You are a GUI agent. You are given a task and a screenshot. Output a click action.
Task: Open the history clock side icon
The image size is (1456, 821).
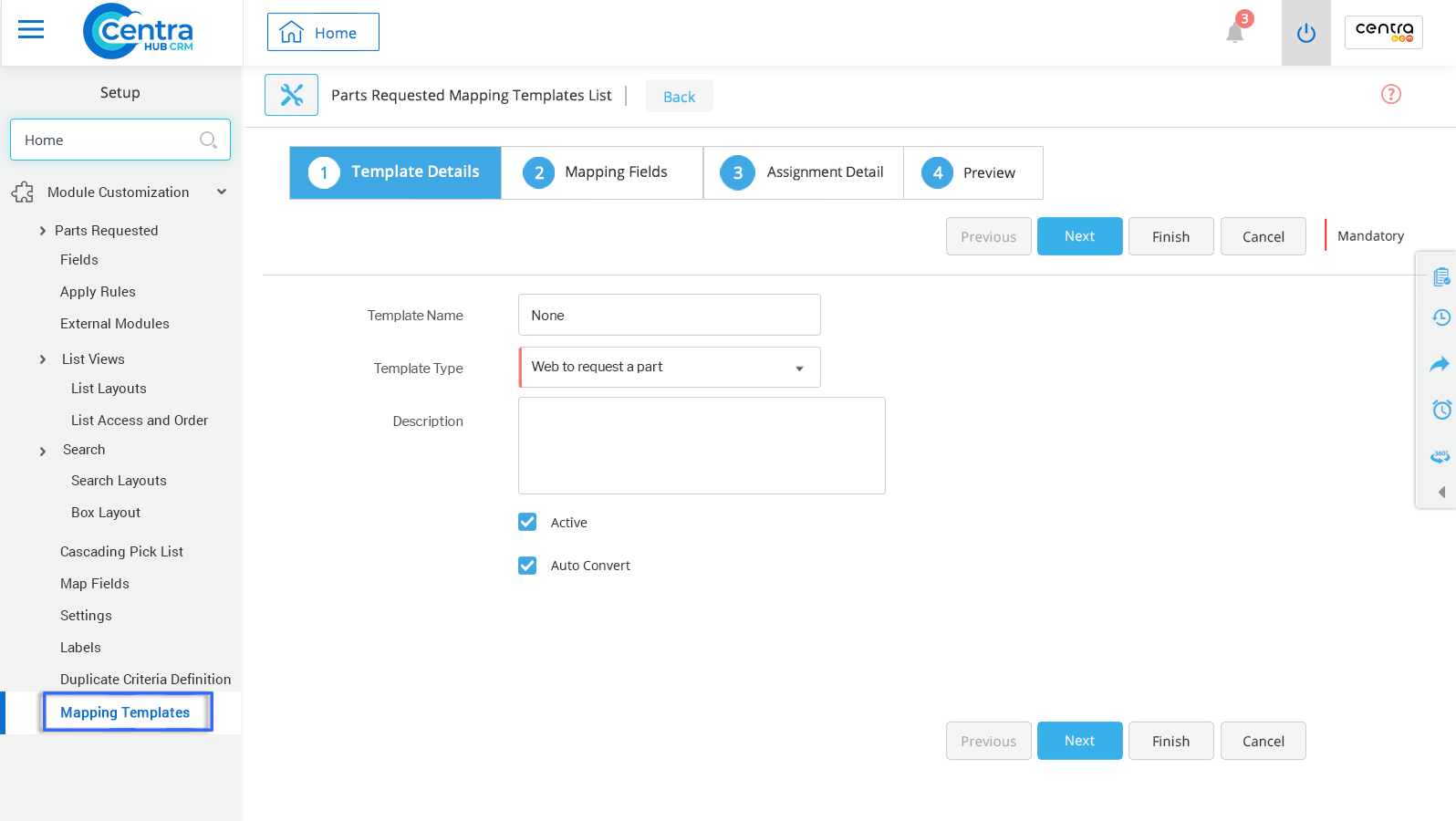[x=1441, y=317]
